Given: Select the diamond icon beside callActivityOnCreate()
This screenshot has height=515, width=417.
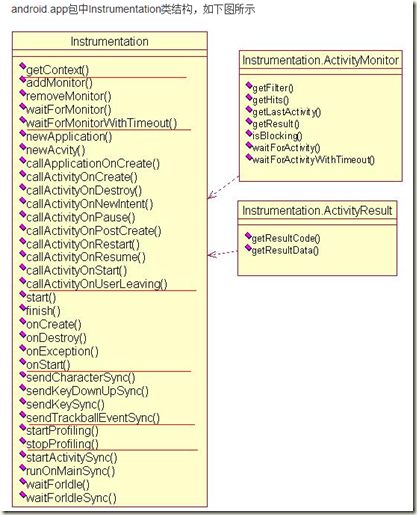Looking at the screenshot, I should [x=22, y=173].
